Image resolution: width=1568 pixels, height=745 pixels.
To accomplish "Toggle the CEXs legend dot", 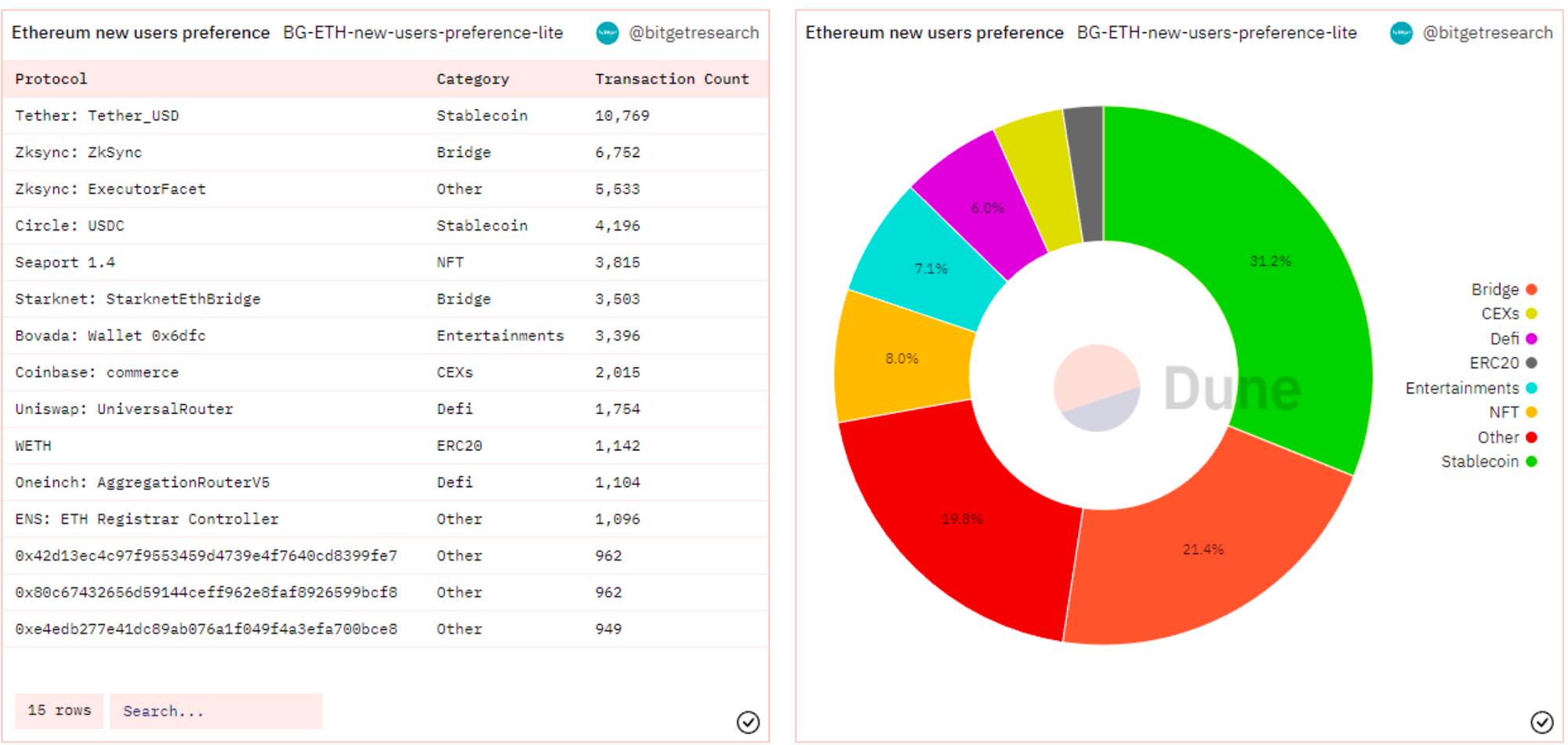I will (1531, 314).
